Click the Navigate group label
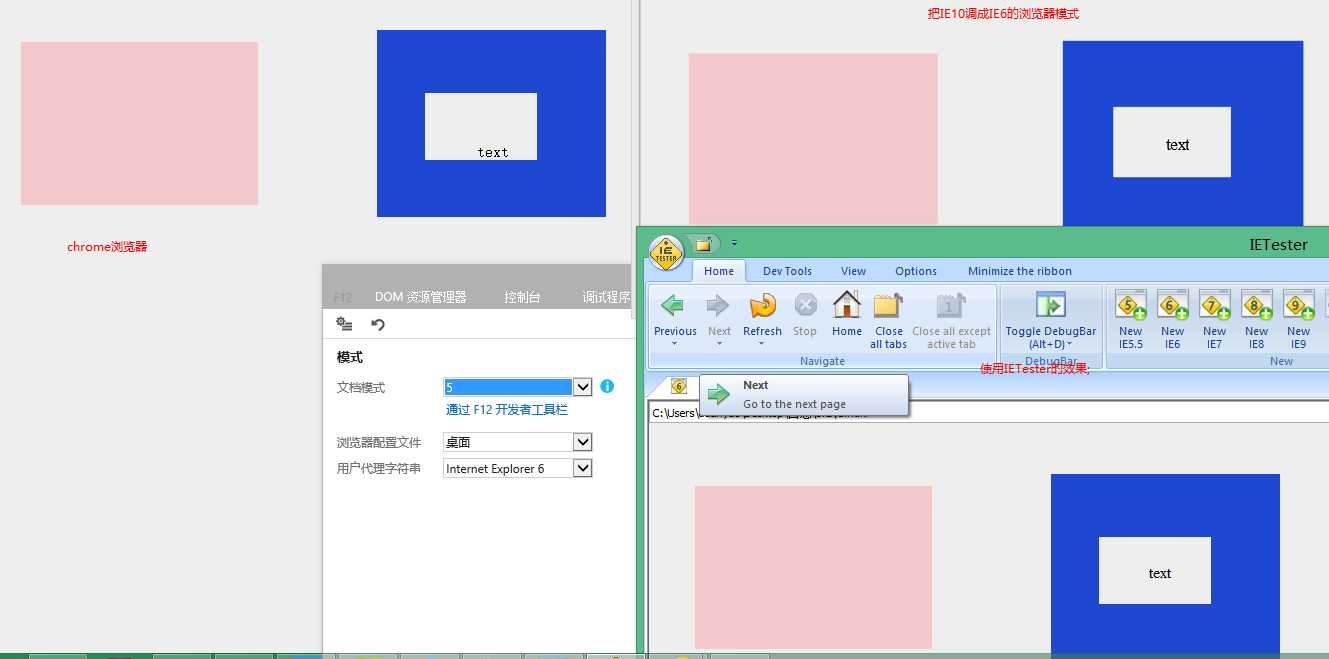 click(822, 361)
